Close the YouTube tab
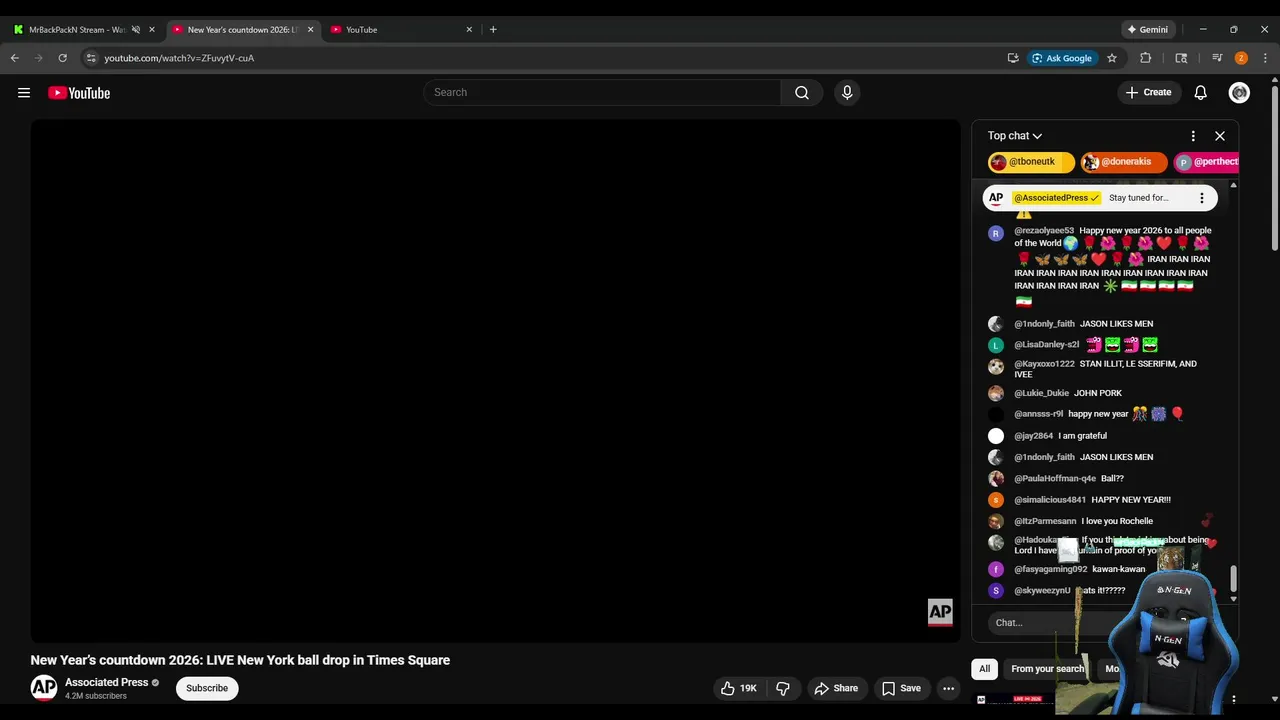The width and height of the screenshot is (1280, 720). 469,29
